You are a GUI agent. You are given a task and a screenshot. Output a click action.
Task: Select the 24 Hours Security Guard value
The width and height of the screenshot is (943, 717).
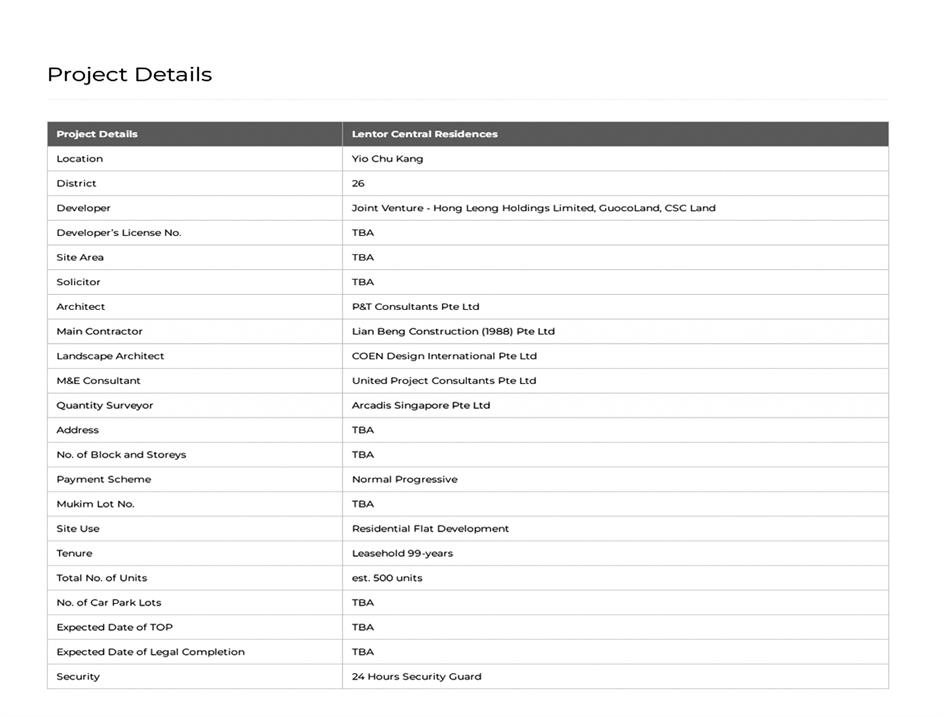[x=416, y=677]
